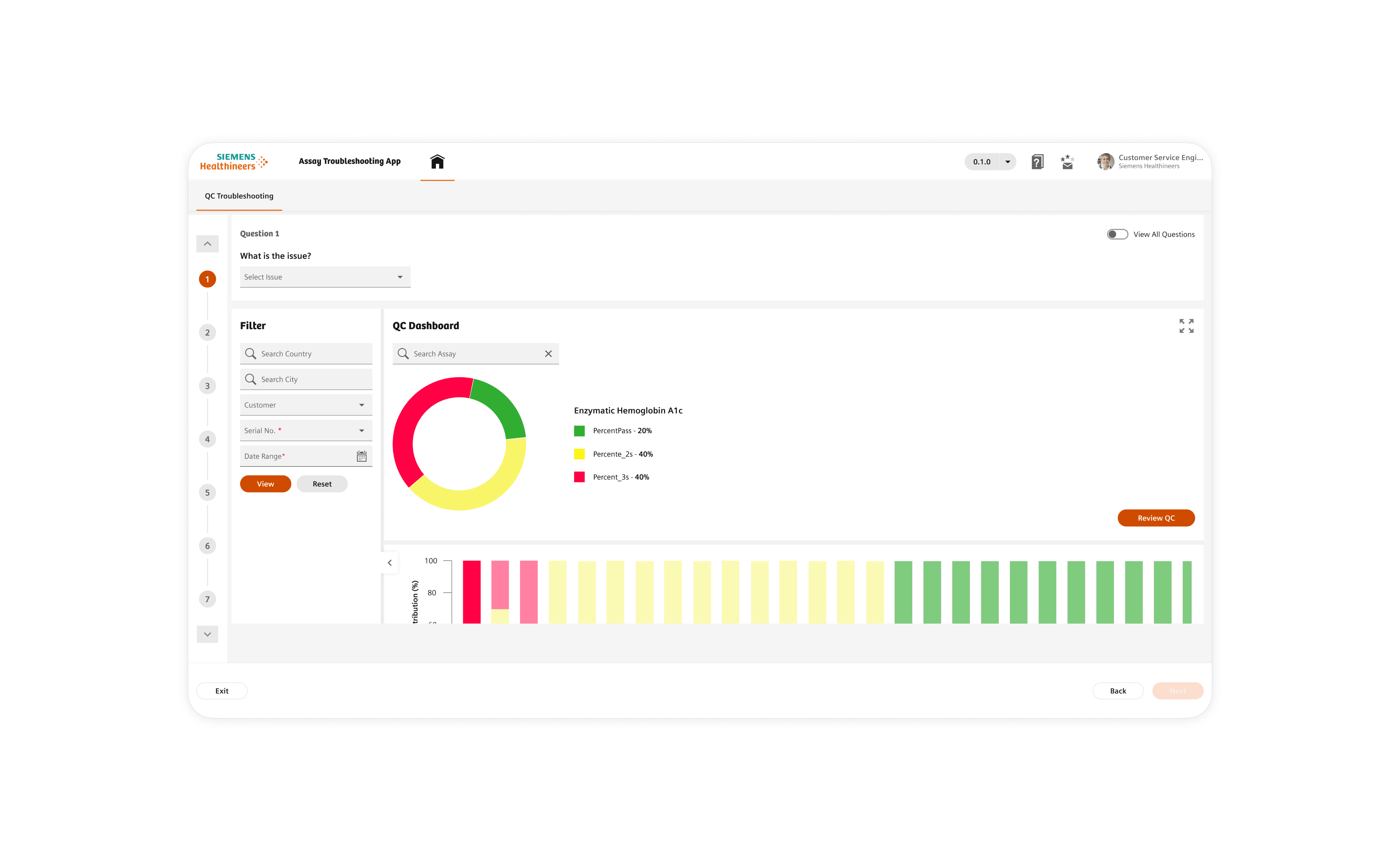Screen dimensions: 1400x861
Task: Select the QC Troubleshooting tab
Action: coord(239,196)
